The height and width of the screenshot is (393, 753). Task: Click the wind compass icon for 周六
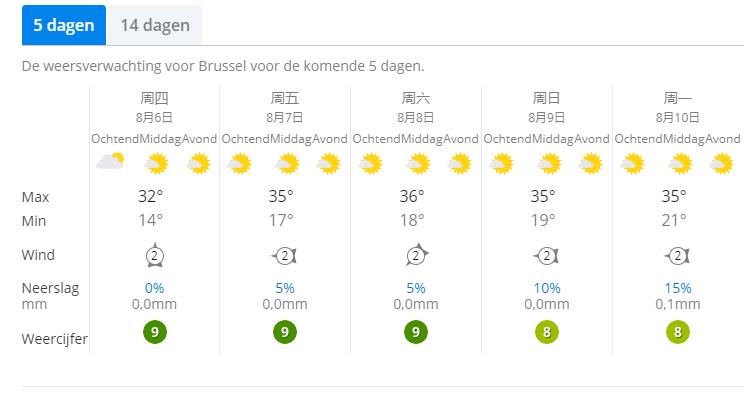416,255
